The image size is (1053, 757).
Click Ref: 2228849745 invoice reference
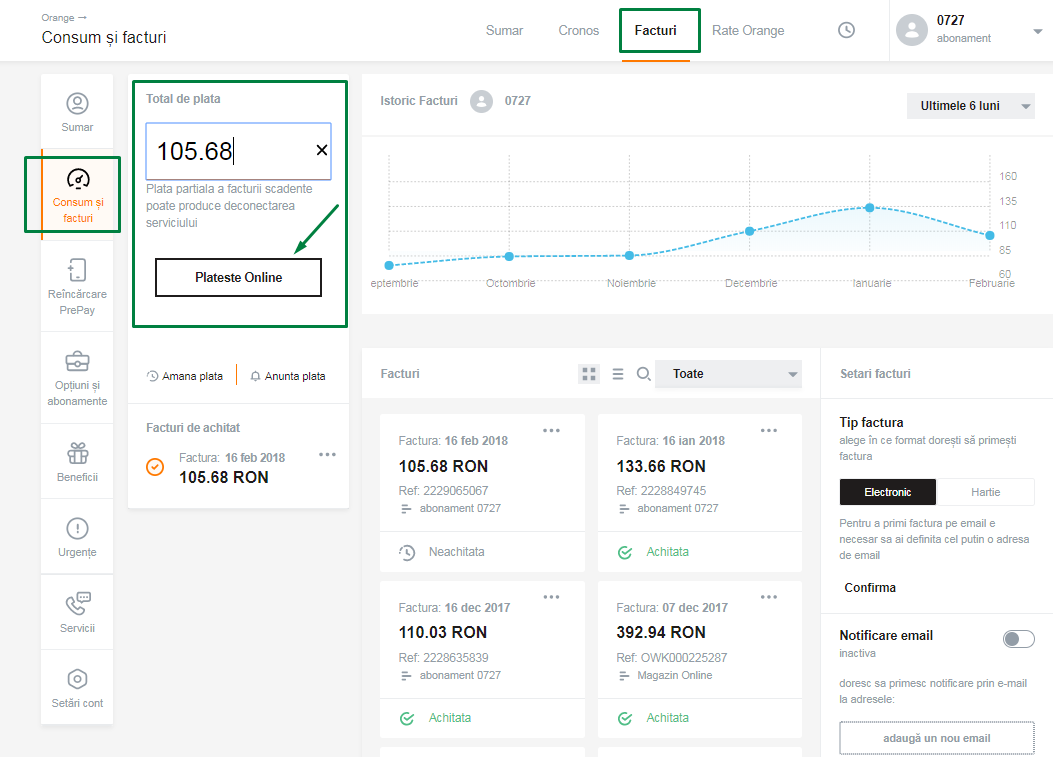[661, 491]
